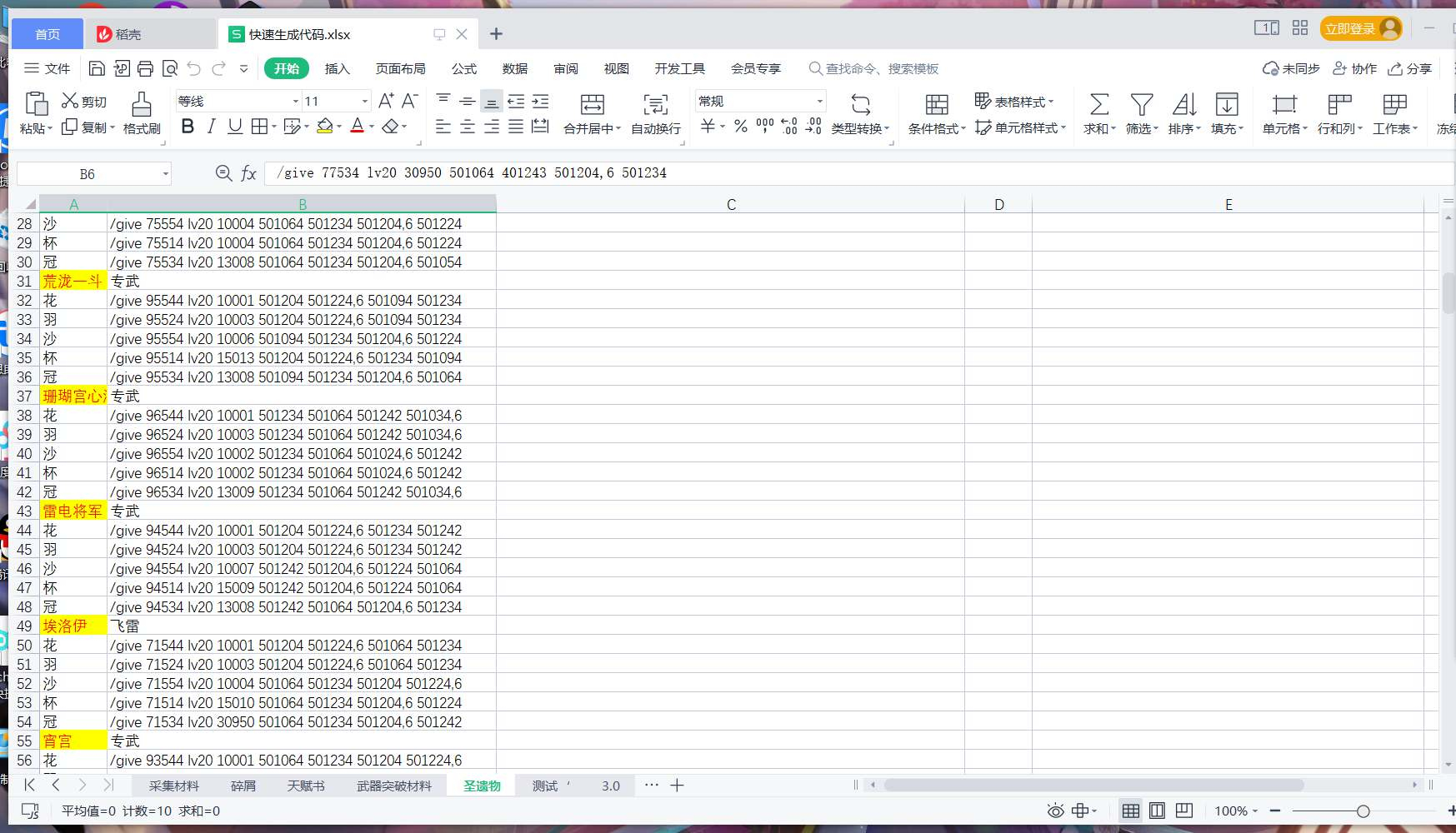Toggle eye protection mode in status bar

coord(1055,811)
